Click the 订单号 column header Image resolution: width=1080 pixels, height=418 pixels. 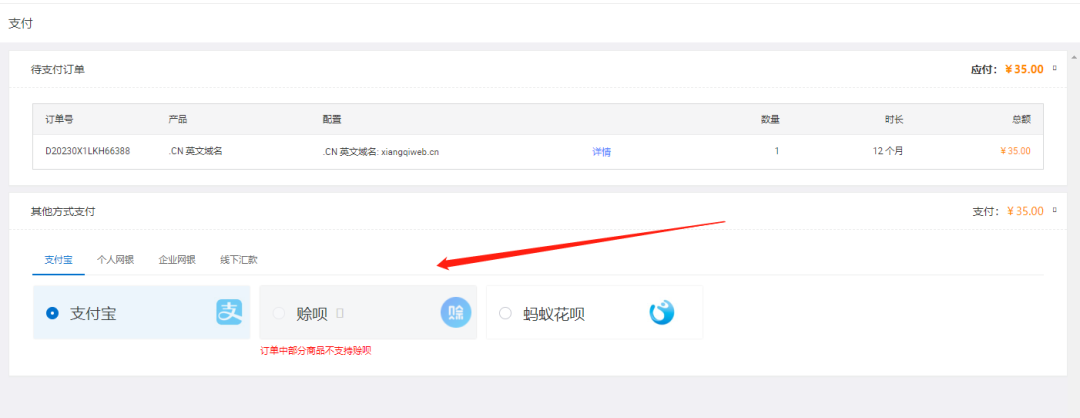click(58, 119)
